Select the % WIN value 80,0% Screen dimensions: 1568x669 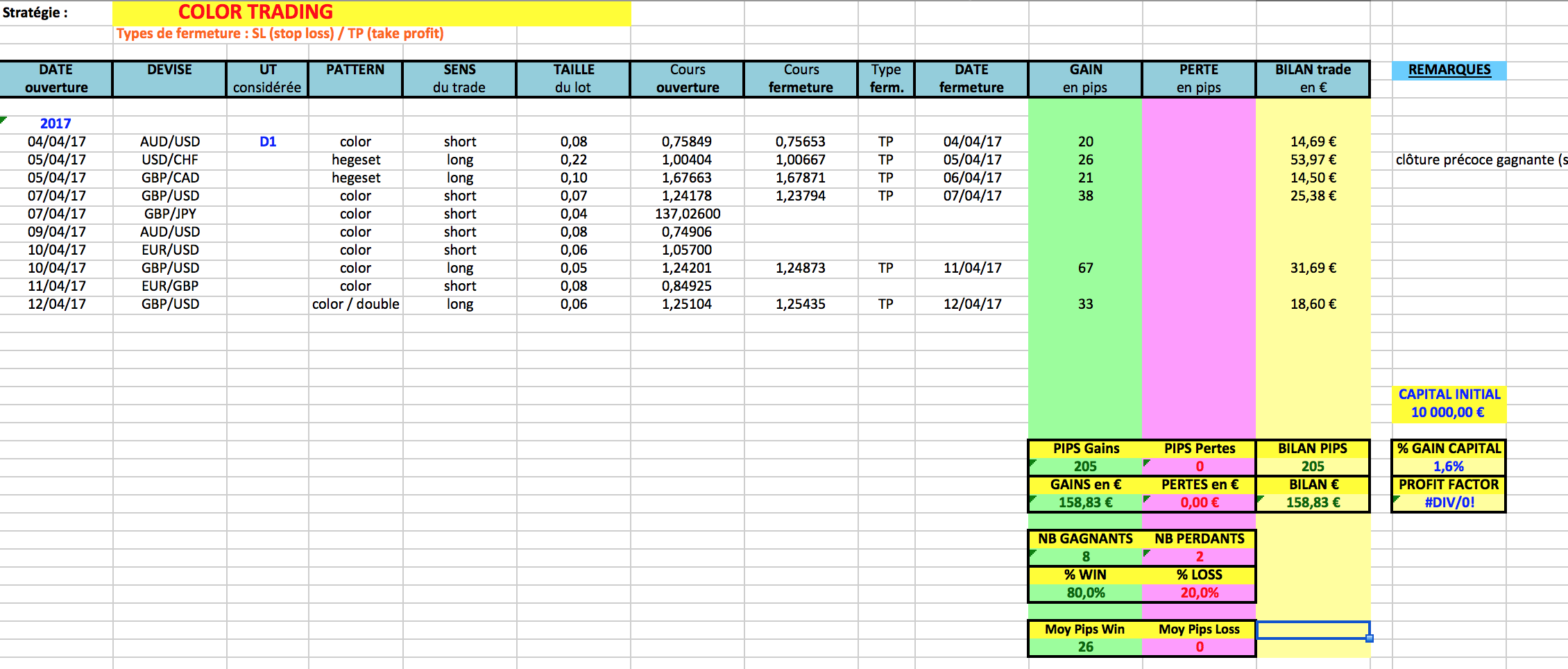[x=1086, y=593]
